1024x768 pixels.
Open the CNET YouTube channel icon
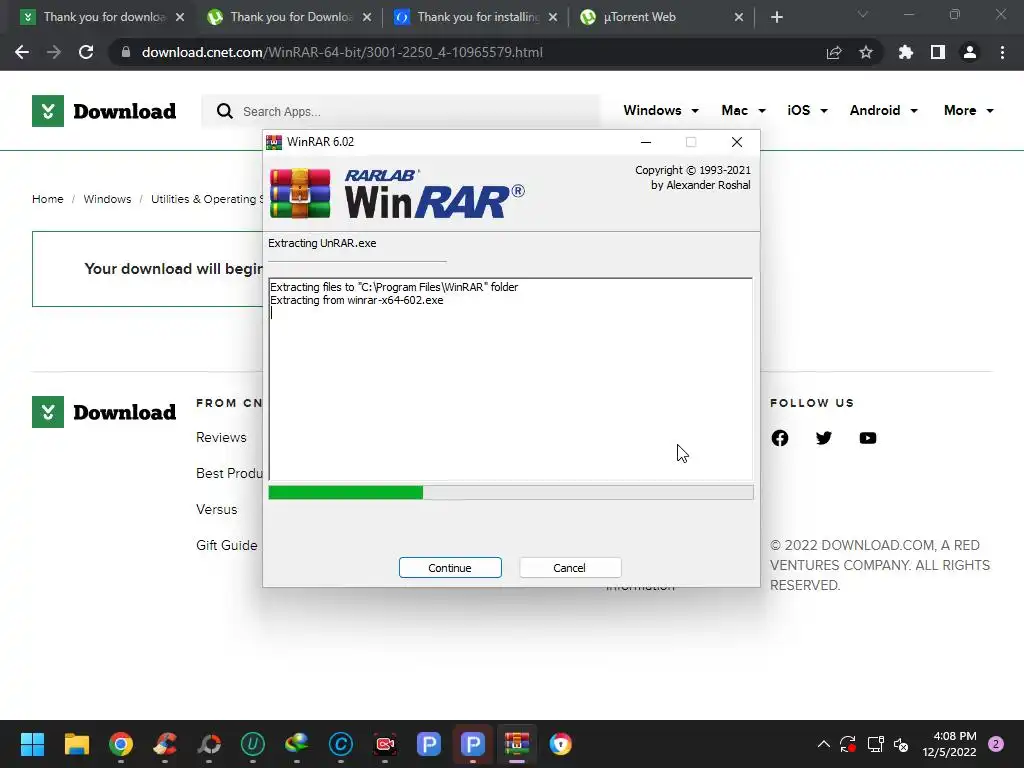[x=867, y=438]
